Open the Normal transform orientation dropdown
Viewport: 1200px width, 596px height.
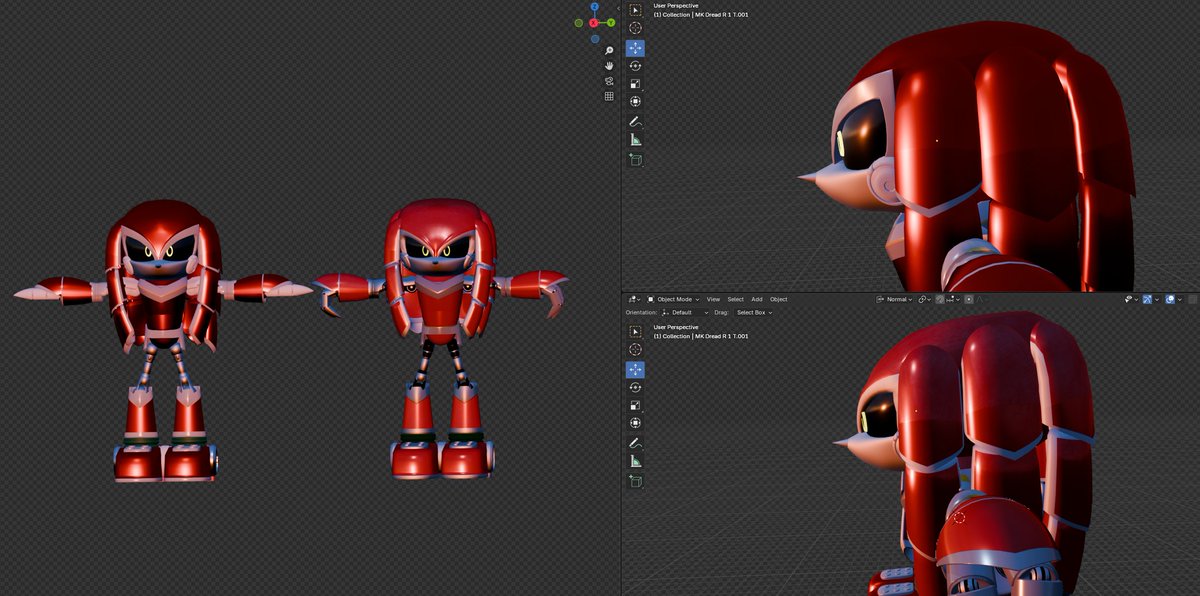(894, 299)
